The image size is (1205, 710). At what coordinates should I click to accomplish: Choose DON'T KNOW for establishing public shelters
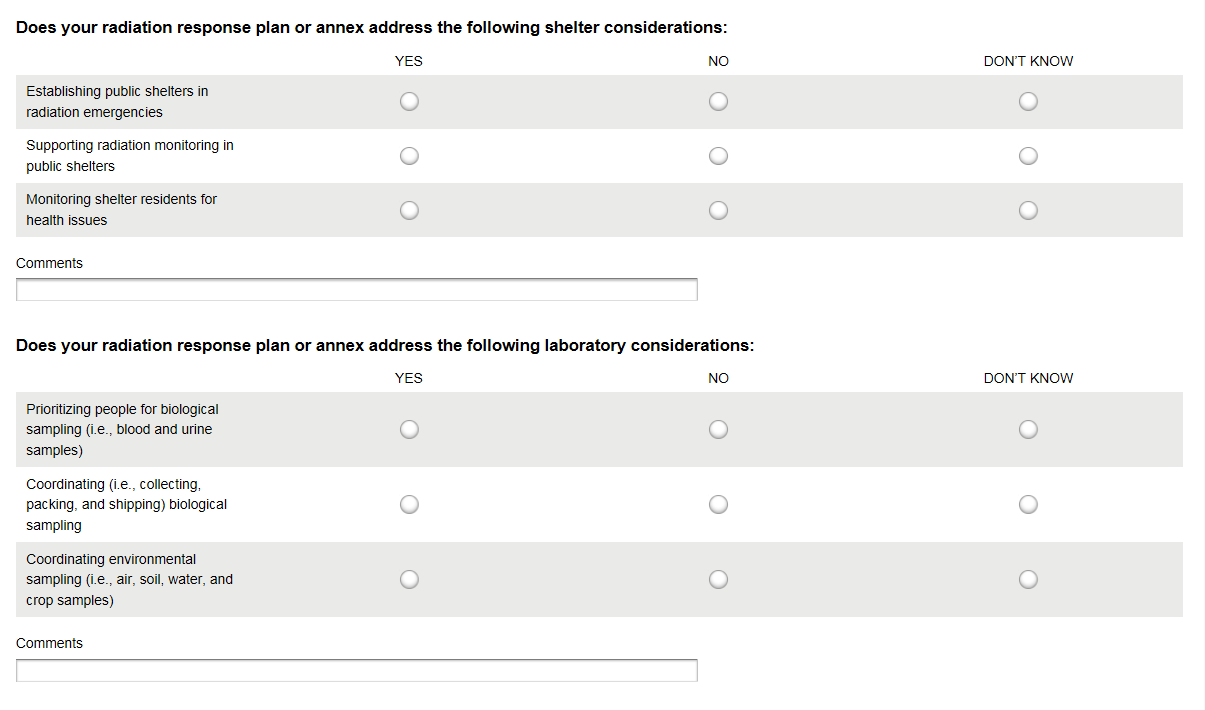[1028, 102]
